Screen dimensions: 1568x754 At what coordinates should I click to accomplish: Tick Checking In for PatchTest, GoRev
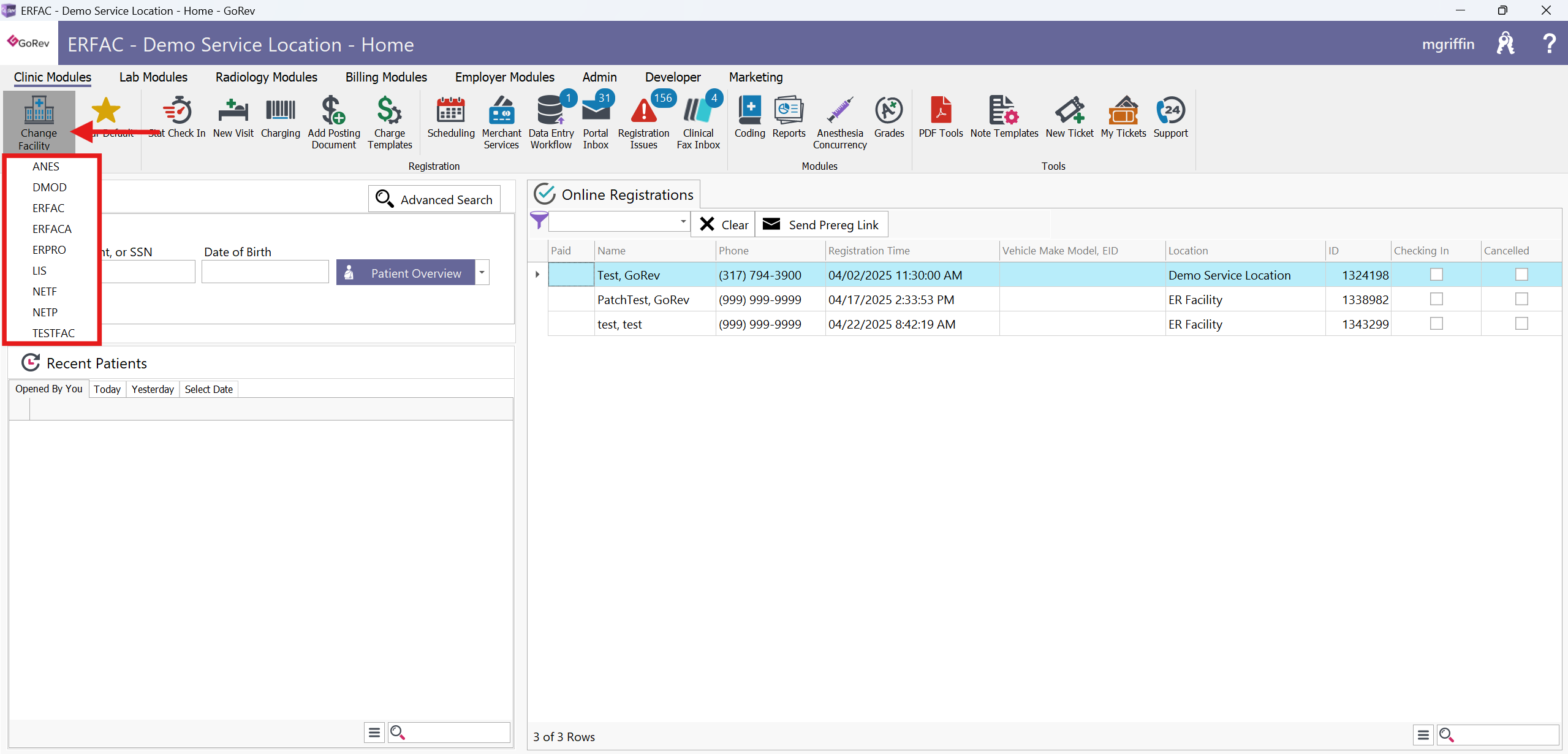(1436, 299)
